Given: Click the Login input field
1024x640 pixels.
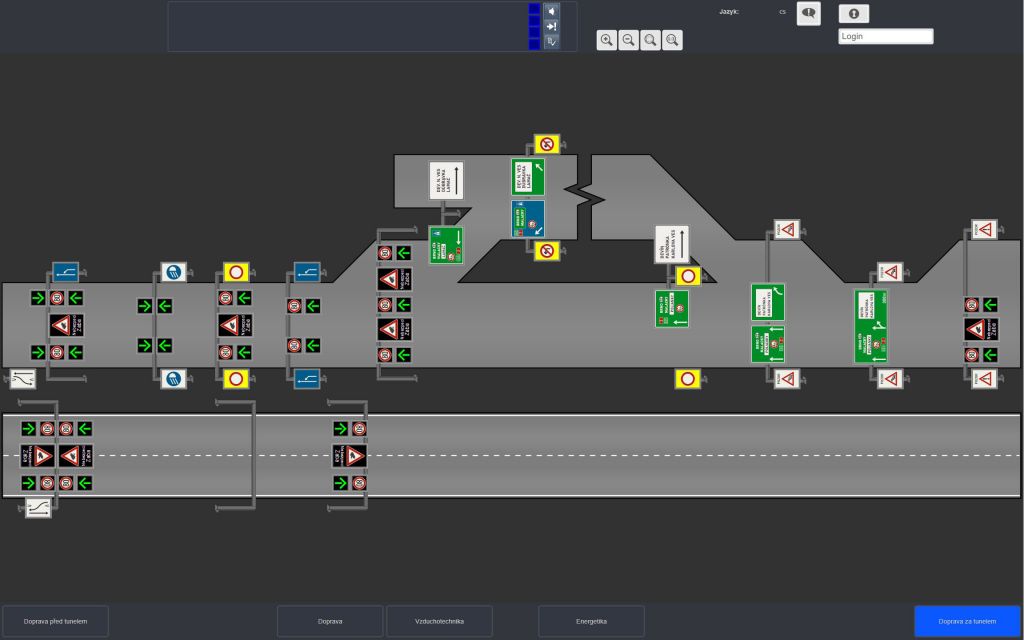Looking at the screenshot, I should click(885, 36).
